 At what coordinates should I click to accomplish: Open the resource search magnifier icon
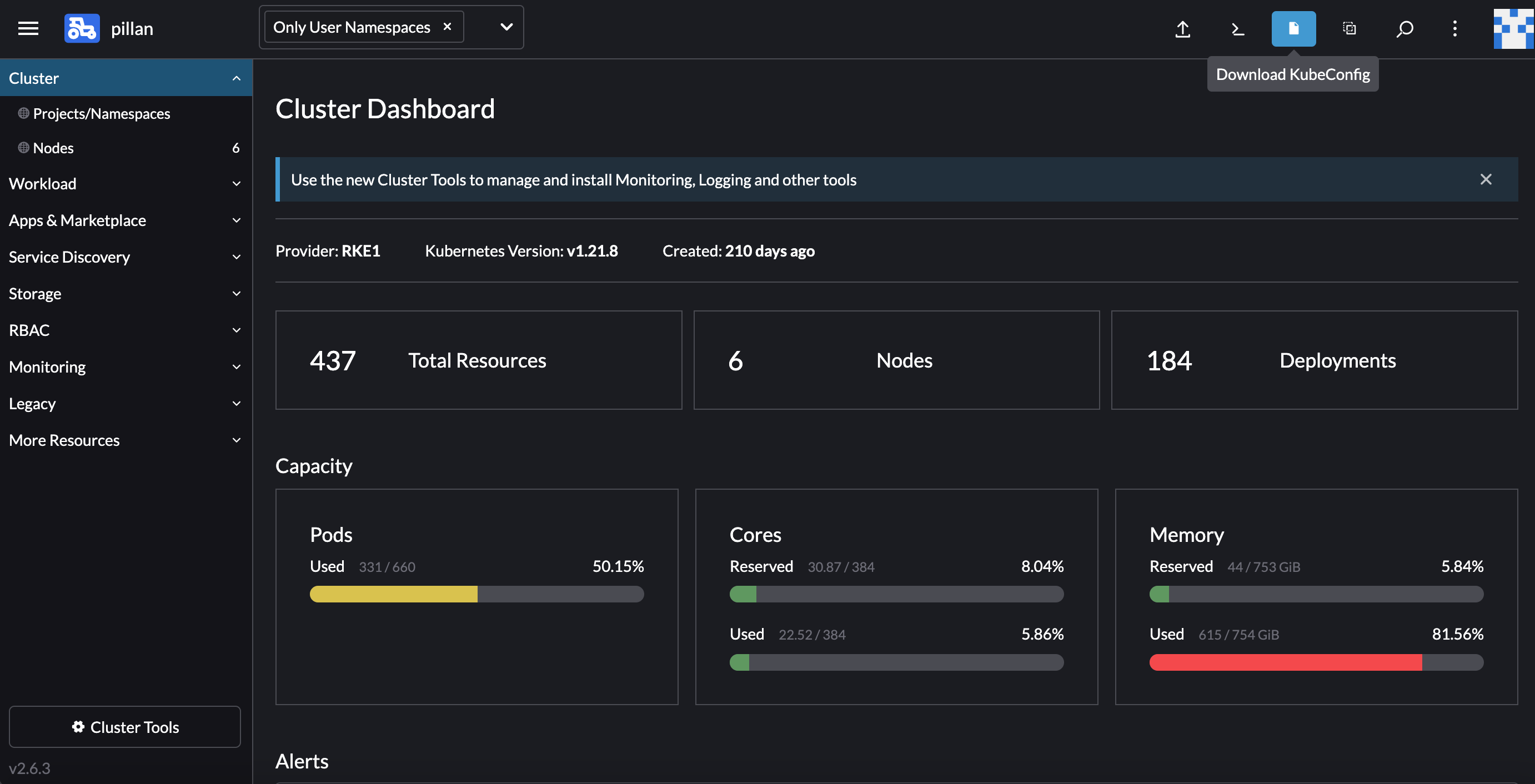coord(1404,29)
